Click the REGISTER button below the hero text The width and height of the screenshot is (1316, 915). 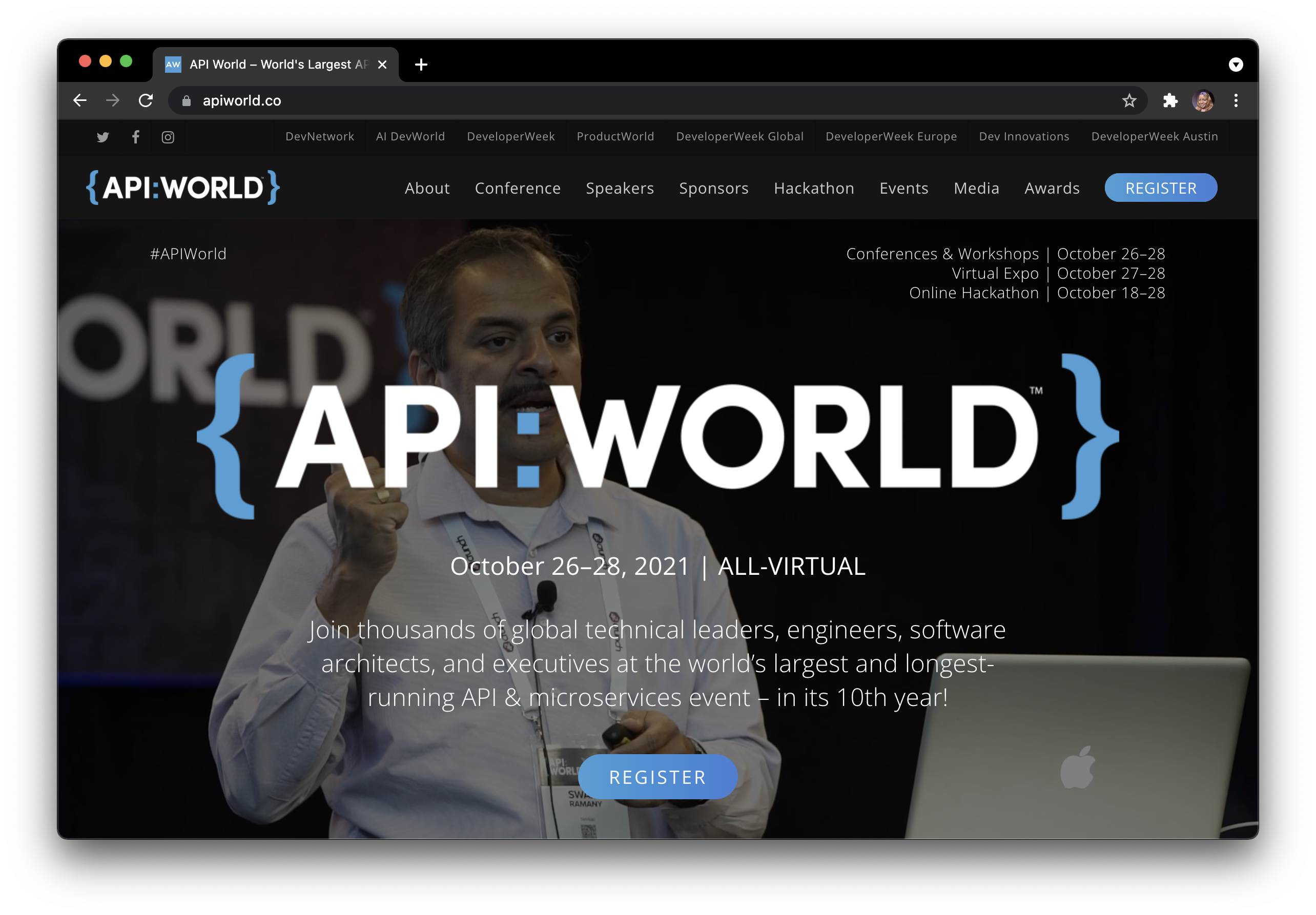[x=657, y=777]
